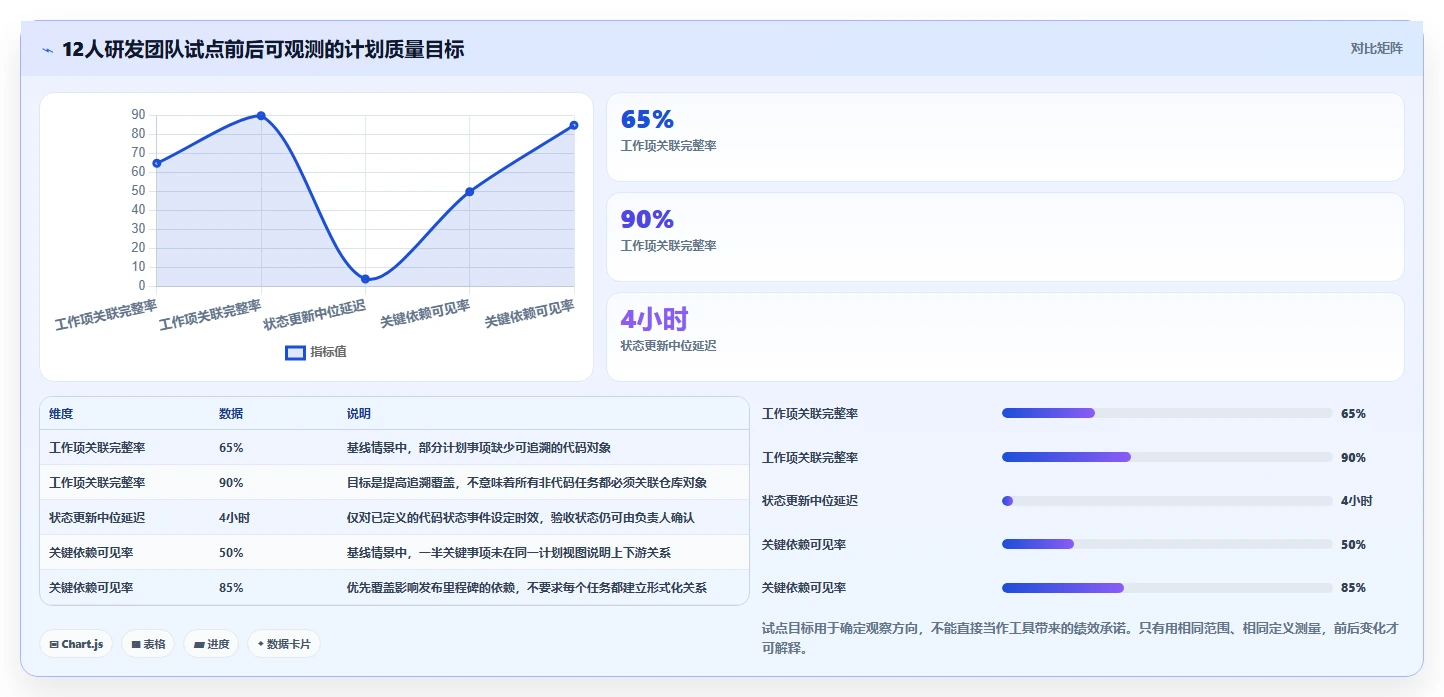Click the 50% cell in the table
This screenshot has width=1444, height=697.
click(231, 553)
